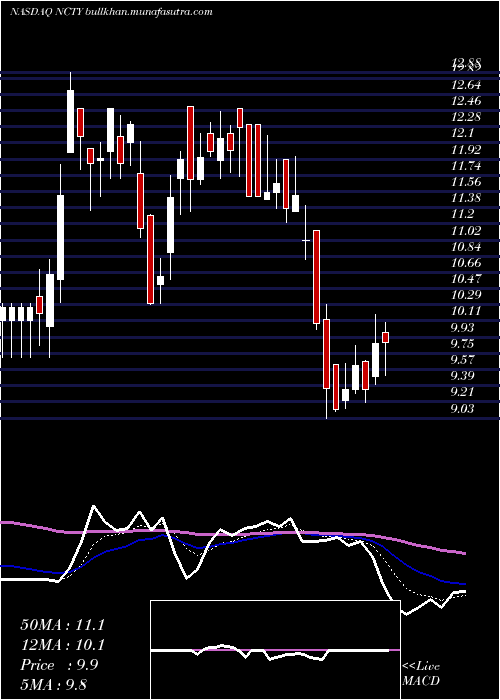500x700 pixels.
Task: Click the 10.66 price axis label
Action: [466, 262]
